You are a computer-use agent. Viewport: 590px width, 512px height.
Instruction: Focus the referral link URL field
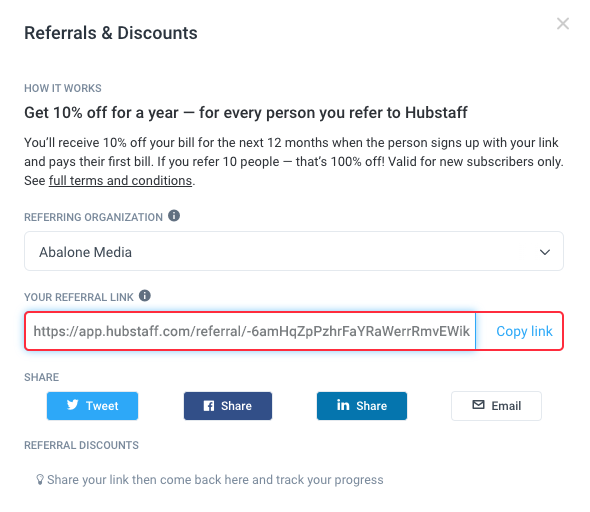click(251, 331)
